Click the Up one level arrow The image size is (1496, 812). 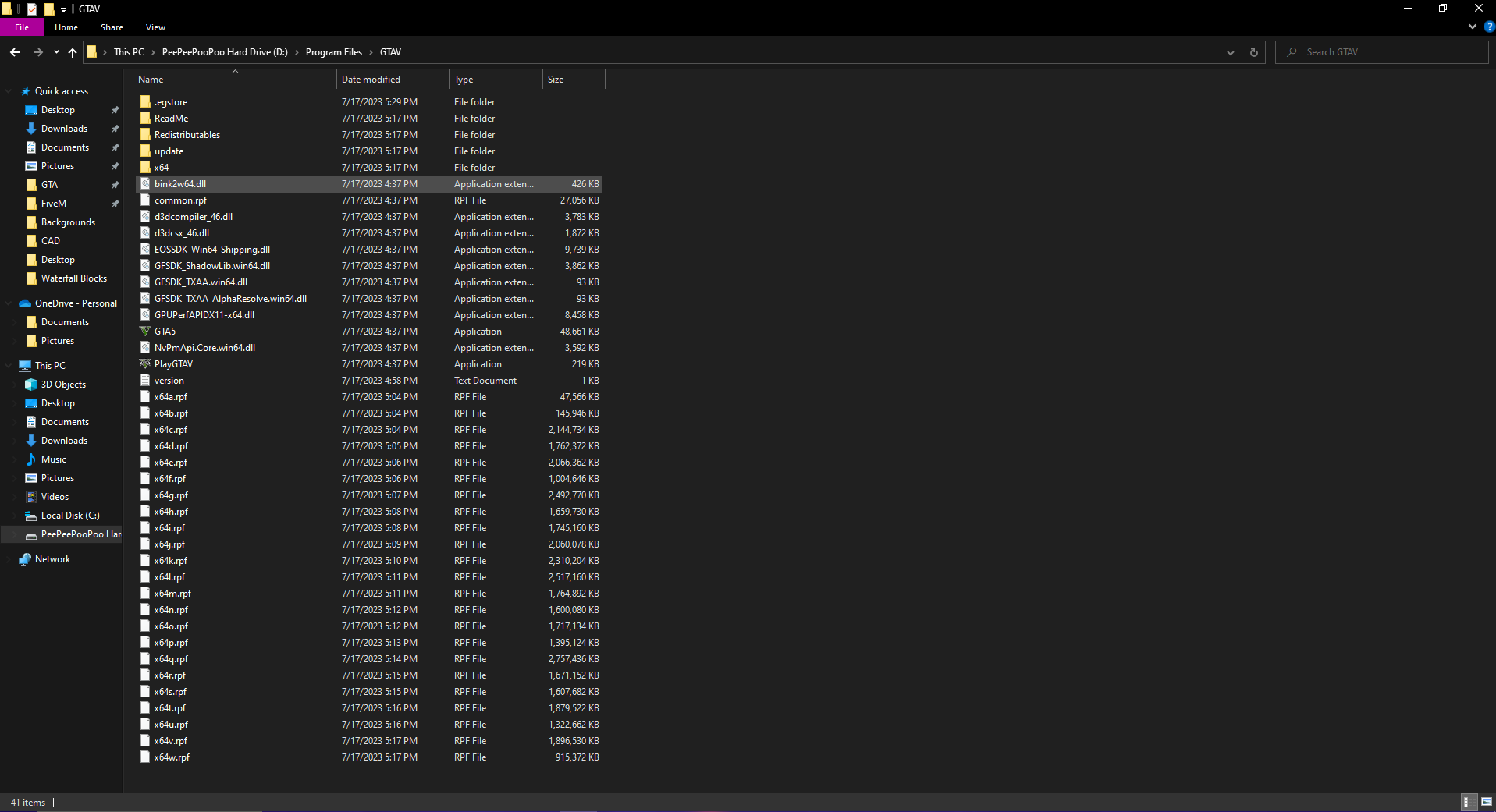(73, 52)
